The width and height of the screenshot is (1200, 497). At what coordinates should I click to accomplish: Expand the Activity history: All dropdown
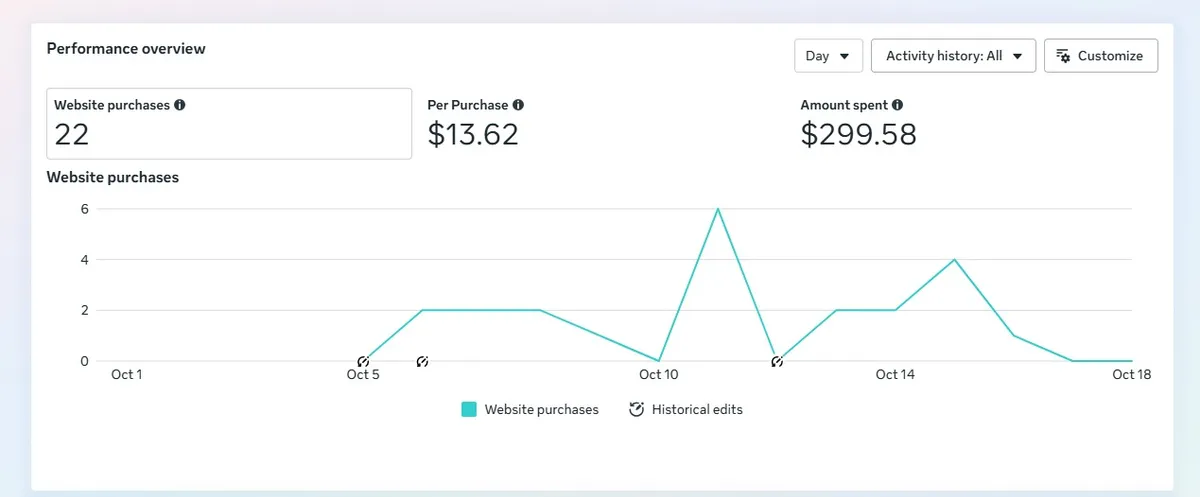click(x=953, y=56)
